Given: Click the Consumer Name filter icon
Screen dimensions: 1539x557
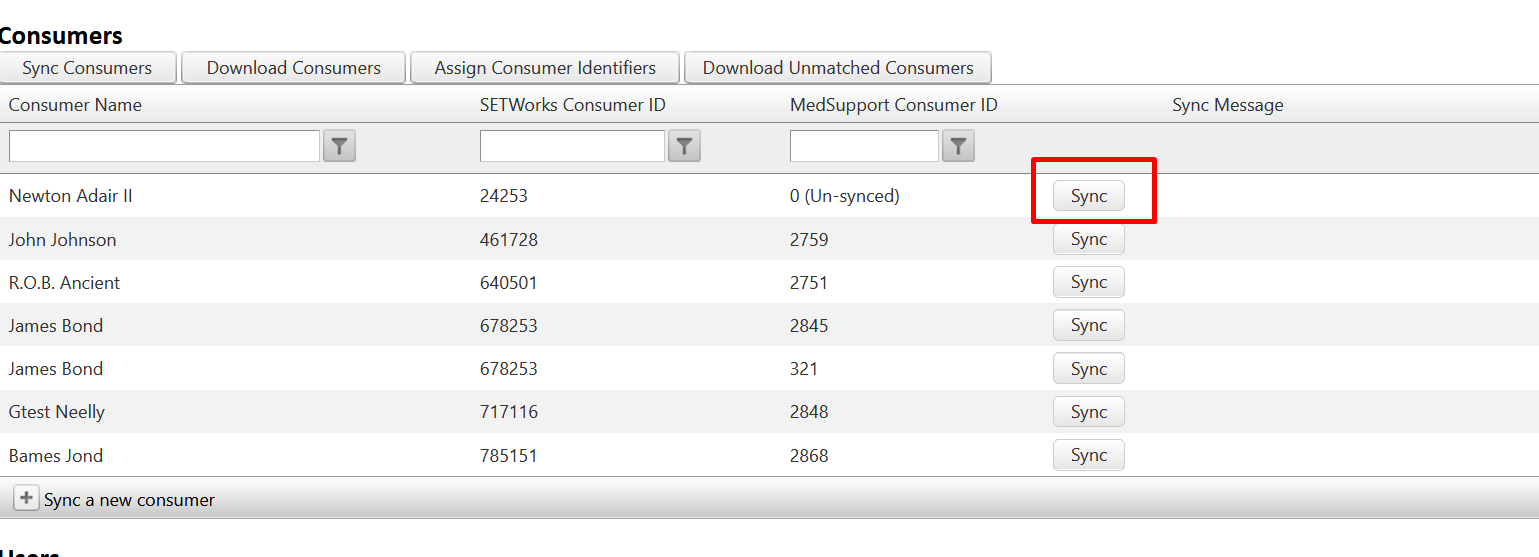Looking at the screenshot, I should 339,147.
